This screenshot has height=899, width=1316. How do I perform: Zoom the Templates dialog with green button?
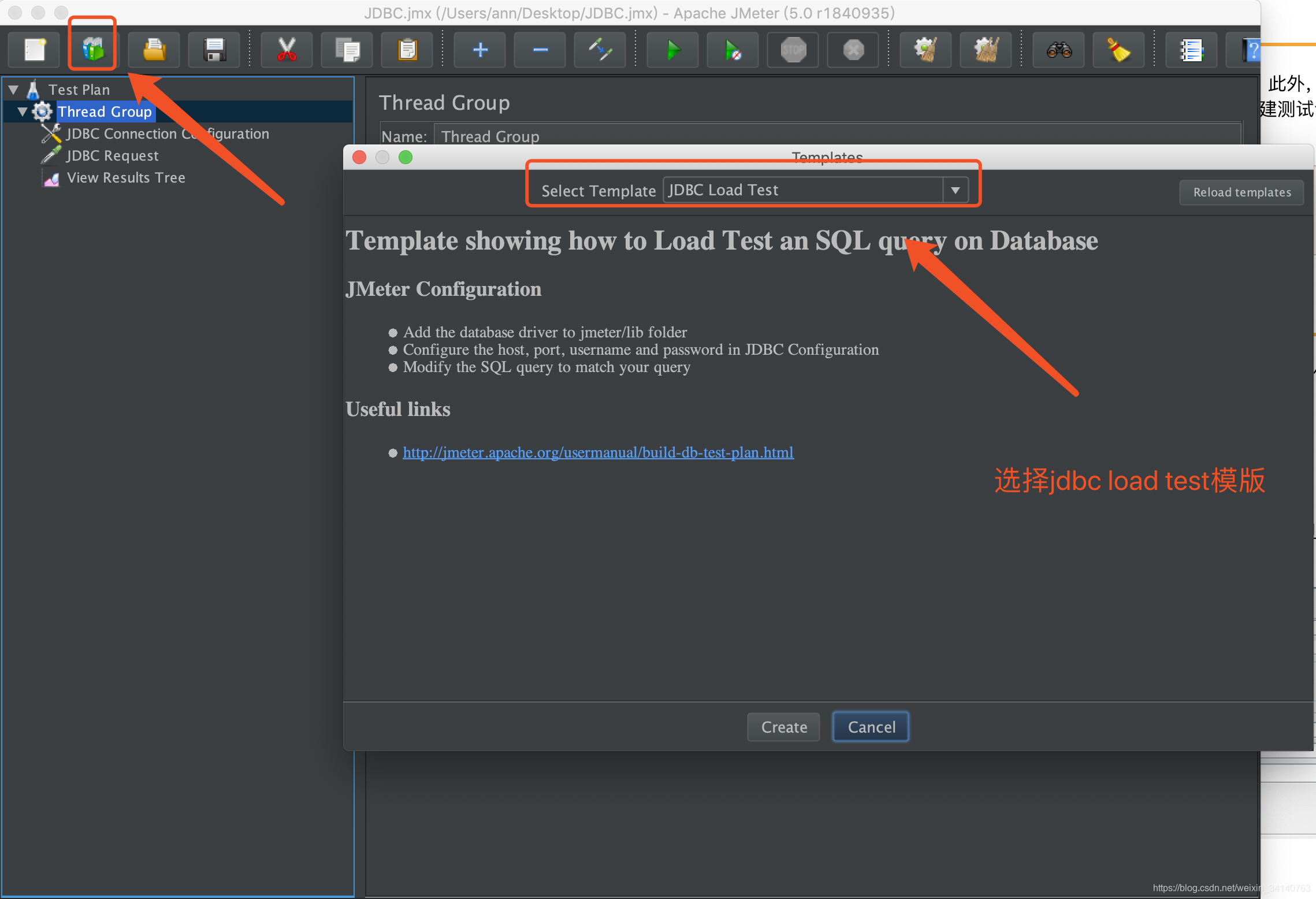[406, 157]
